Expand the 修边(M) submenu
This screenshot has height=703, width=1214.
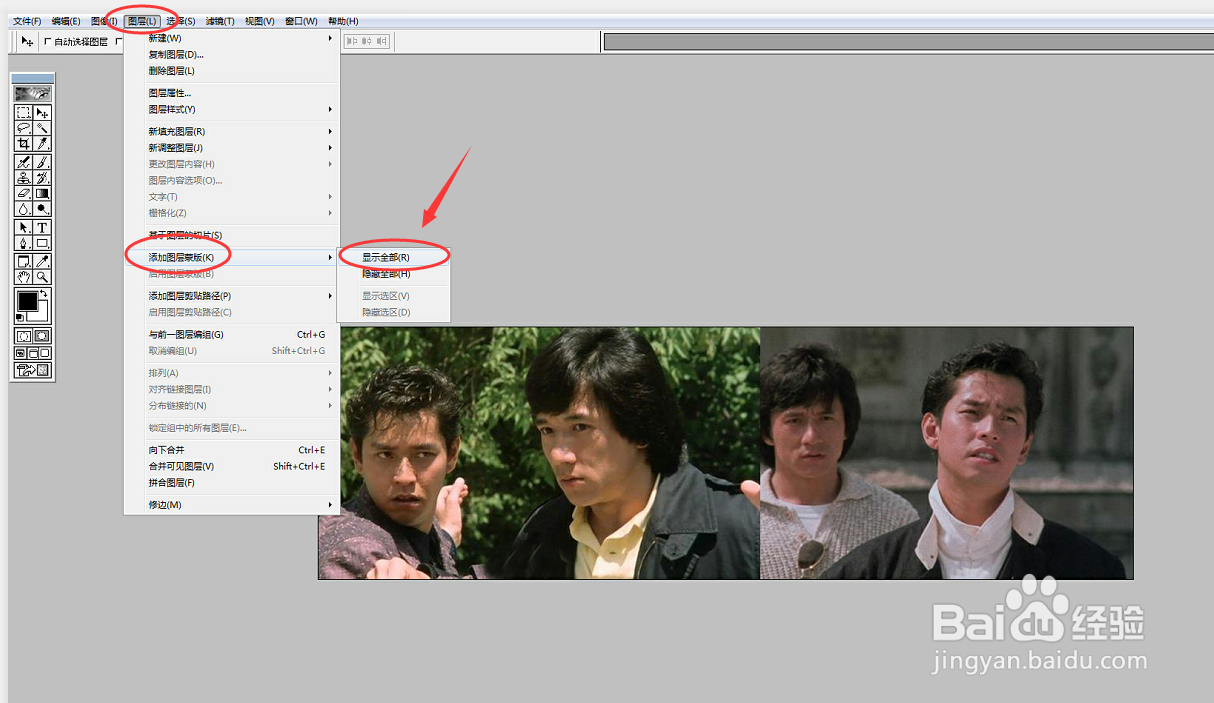coord(232,505)
